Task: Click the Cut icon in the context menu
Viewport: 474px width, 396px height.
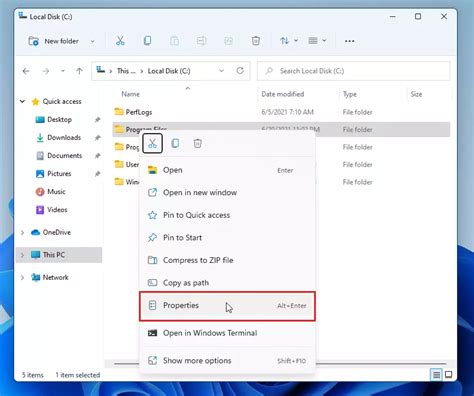Action: (x=152, y=143)
